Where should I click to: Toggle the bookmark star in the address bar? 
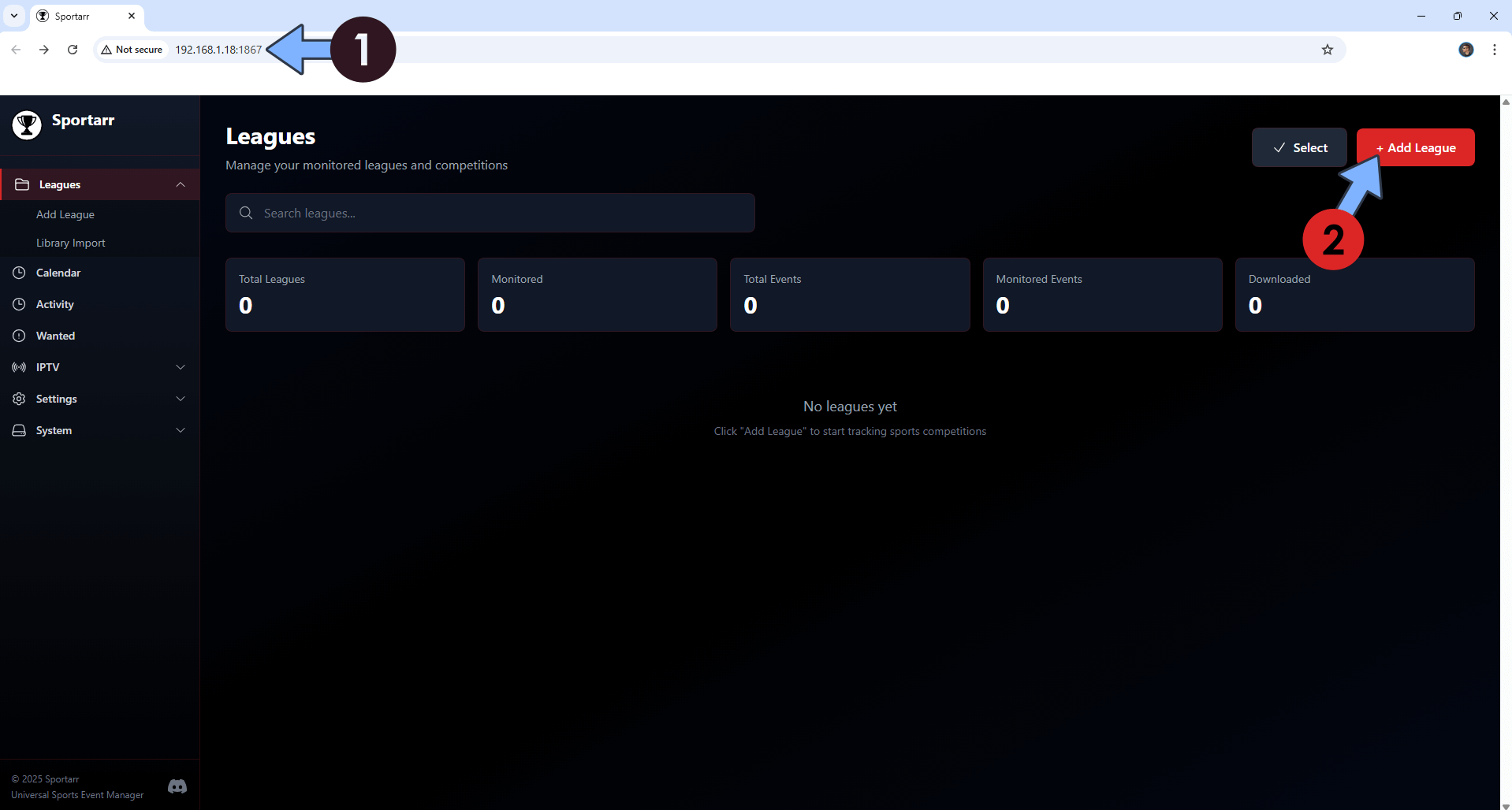[1328, 49]
